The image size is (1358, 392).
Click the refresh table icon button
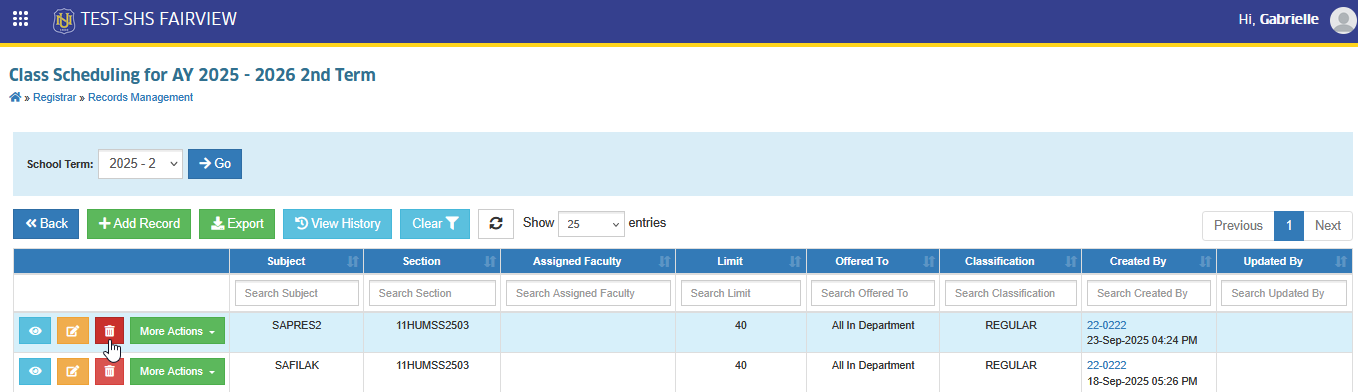(x=495, y=224)
